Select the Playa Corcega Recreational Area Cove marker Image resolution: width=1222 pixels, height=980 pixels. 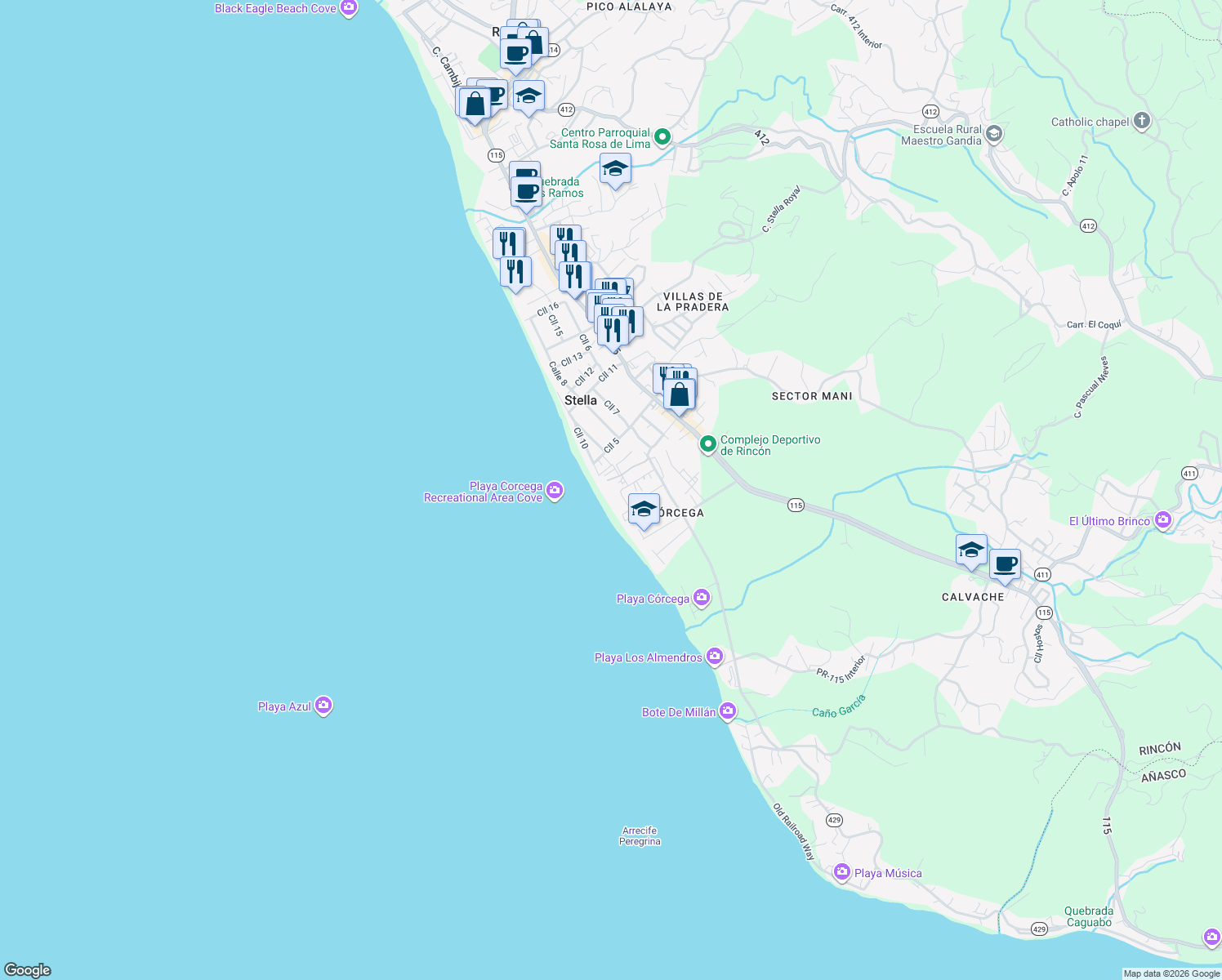(555, 491)
